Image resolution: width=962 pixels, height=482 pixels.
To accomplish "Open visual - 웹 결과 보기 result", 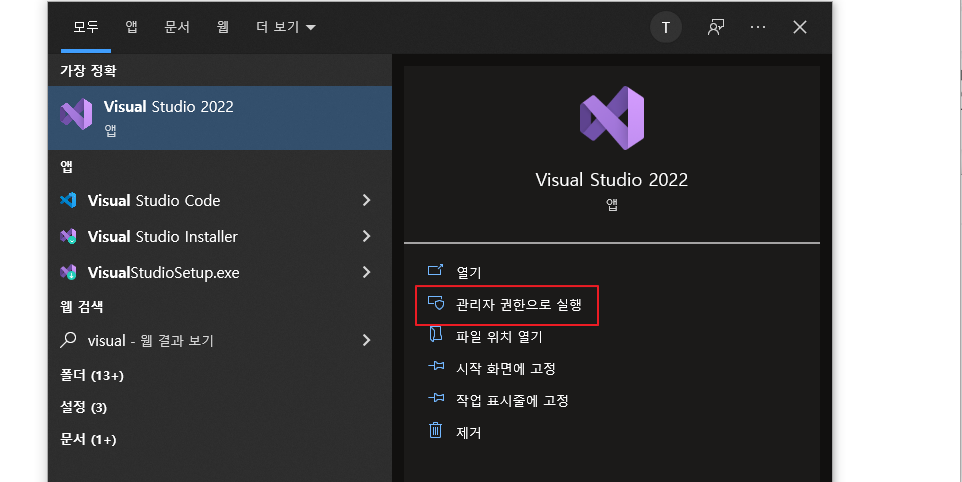I will (150, 340).
